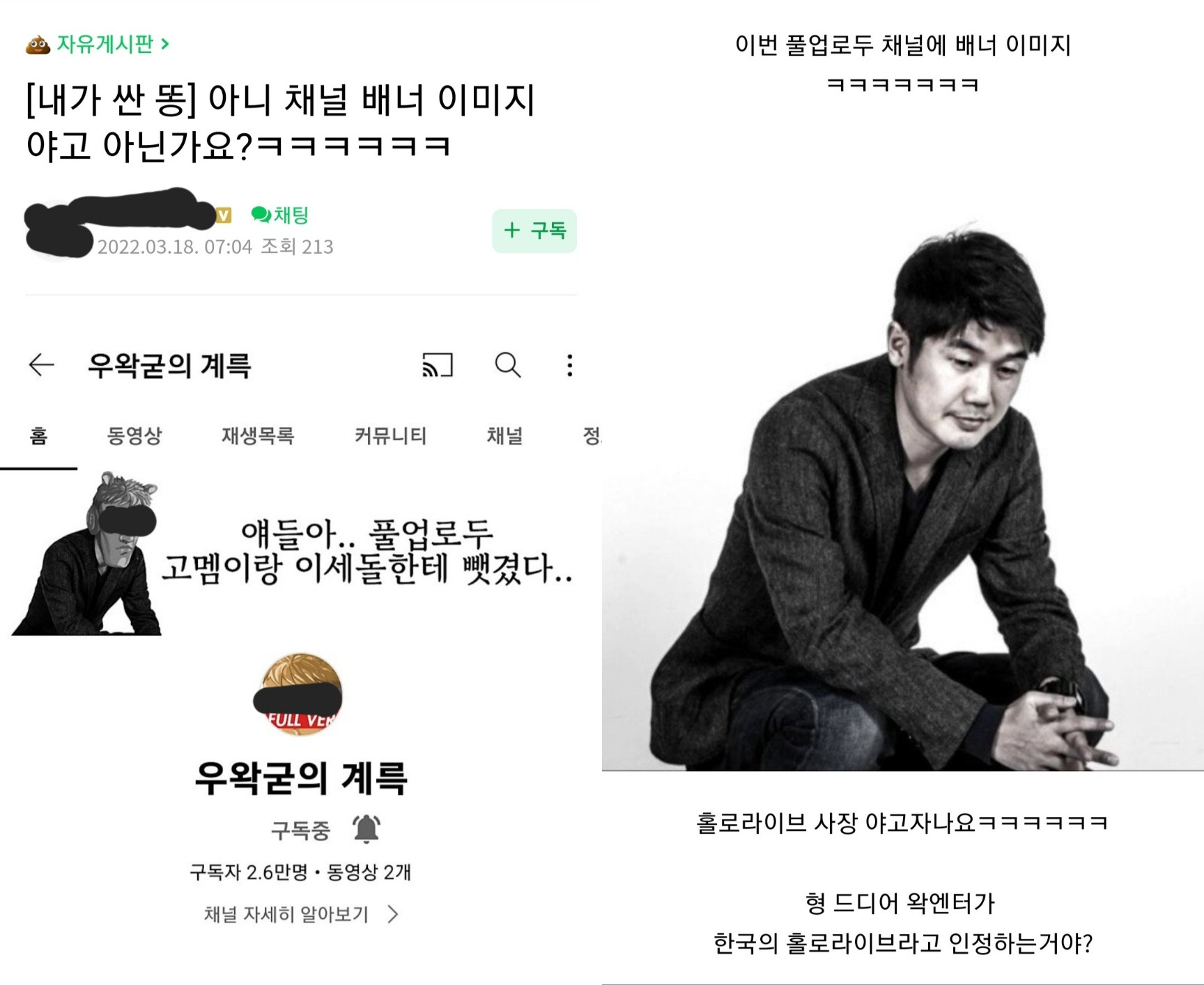The image size is (1204, 985).
Task: Open the green 채팅 chat bubble
Action: pyautogui.click(x=280, y=215)
